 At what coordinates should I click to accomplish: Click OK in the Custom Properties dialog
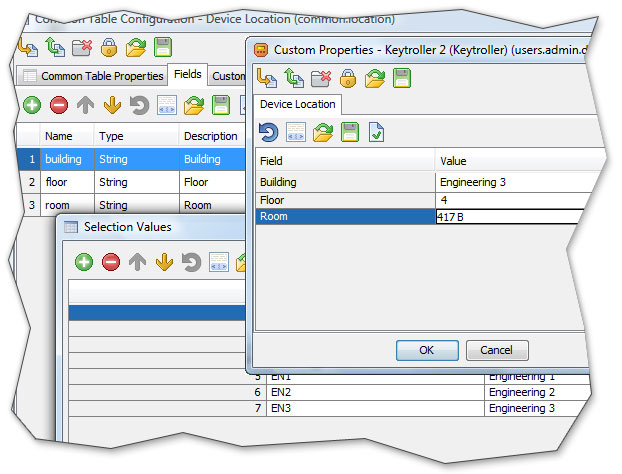pos(427,350)
